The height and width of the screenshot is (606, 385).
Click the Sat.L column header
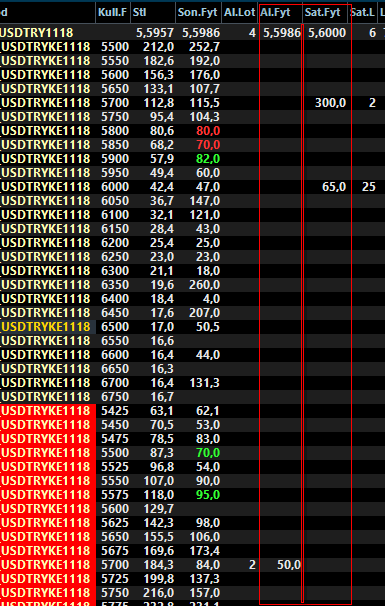tap(362, 13)
